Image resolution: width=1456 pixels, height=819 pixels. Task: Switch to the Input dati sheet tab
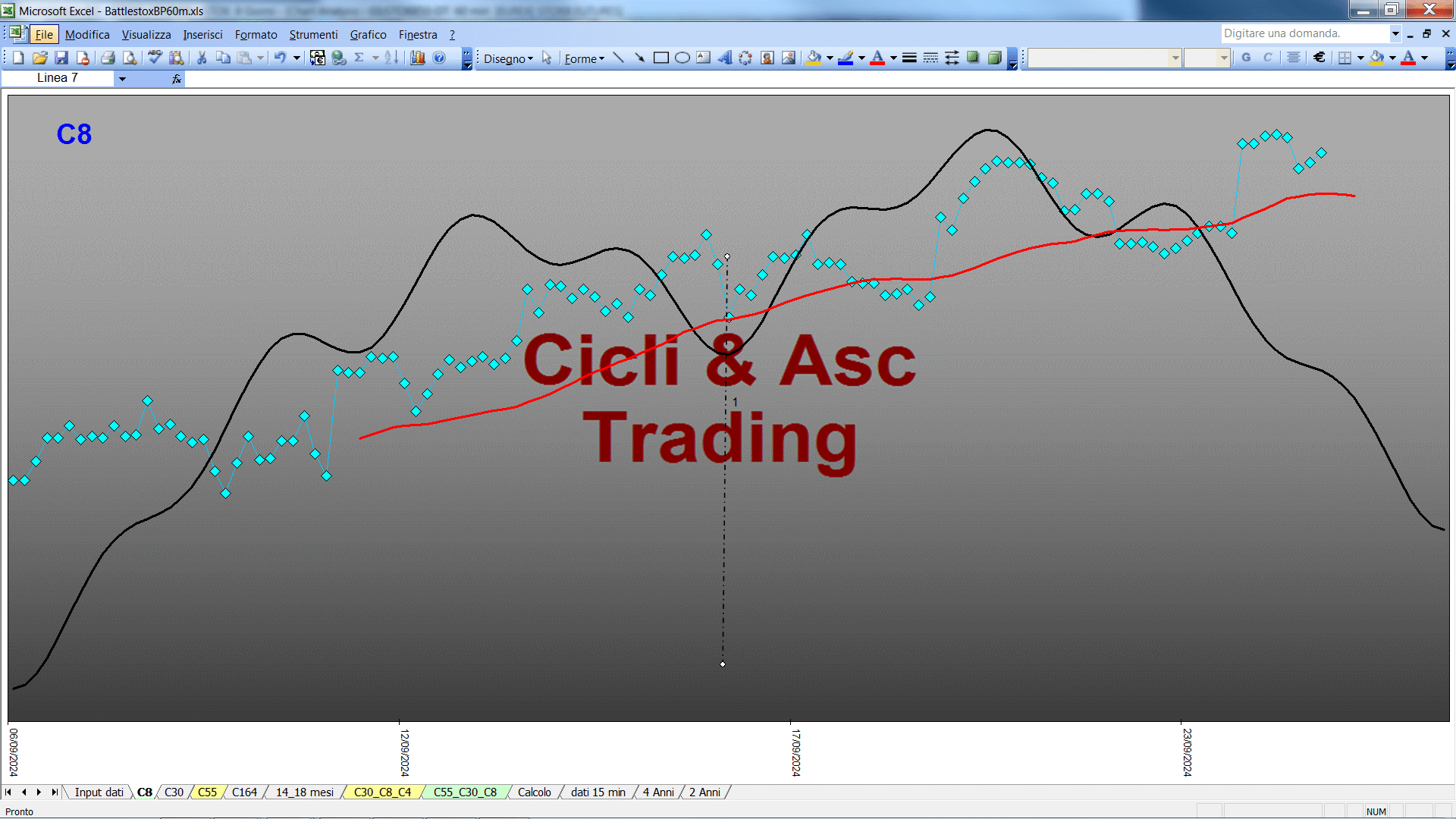point(99,792)
